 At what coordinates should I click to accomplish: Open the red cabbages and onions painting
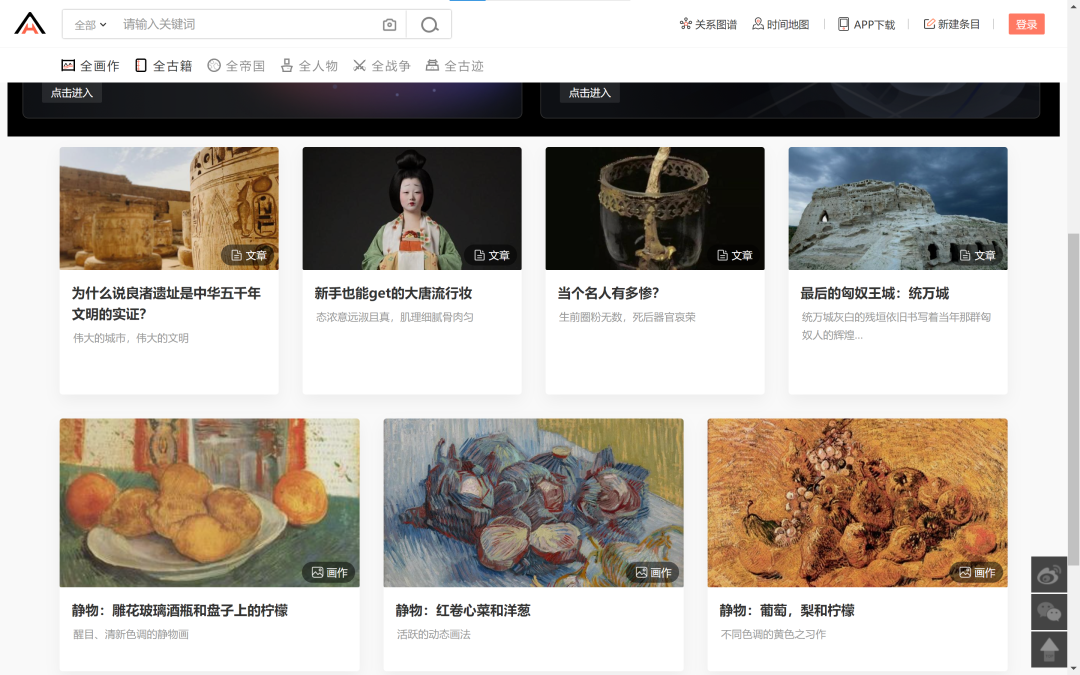tap(534, 503)
